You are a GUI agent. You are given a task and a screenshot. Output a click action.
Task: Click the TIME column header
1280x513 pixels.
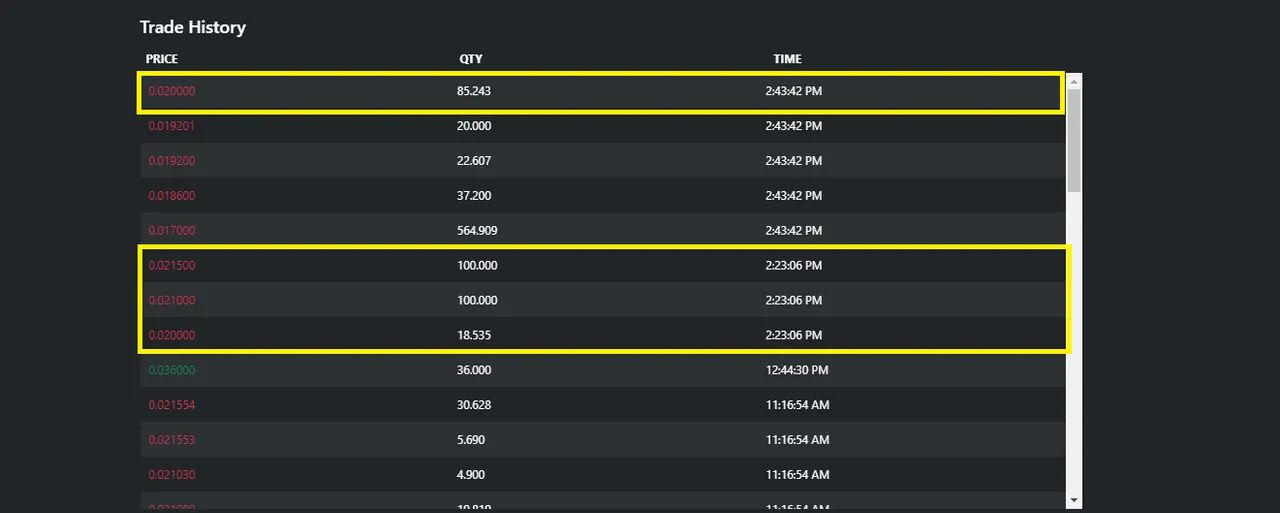(787, 59)
